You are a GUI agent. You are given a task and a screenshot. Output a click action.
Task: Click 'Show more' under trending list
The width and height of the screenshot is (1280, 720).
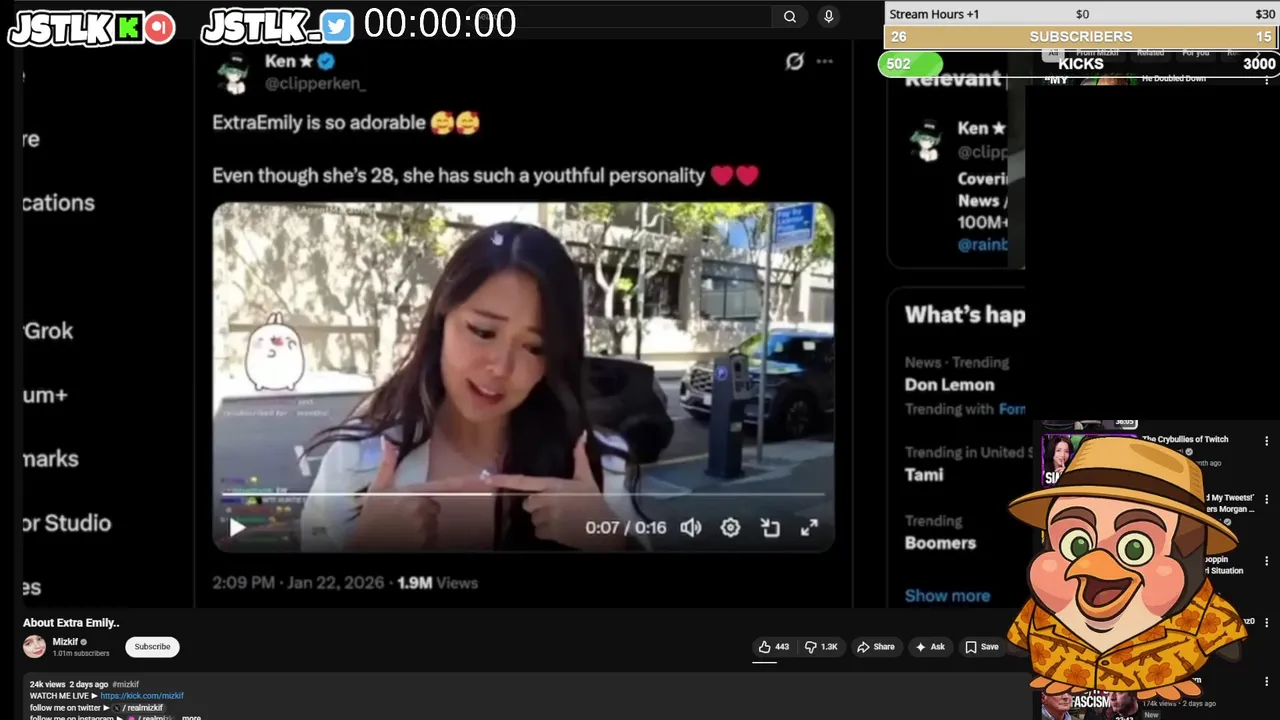pyautogui.click(x=947, y=596)
